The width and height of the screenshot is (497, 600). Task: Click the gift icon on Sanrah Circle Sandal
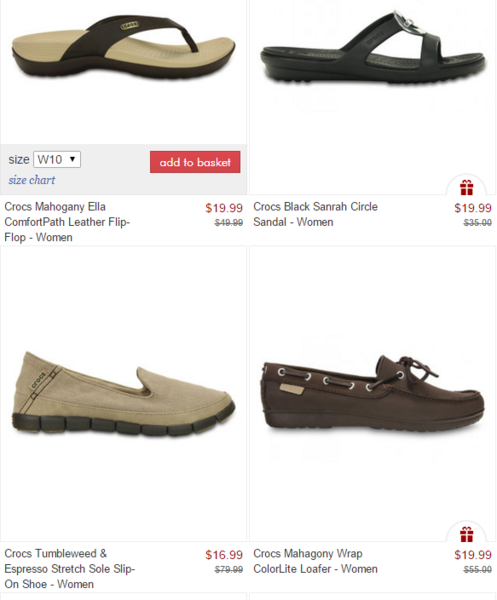466,188
